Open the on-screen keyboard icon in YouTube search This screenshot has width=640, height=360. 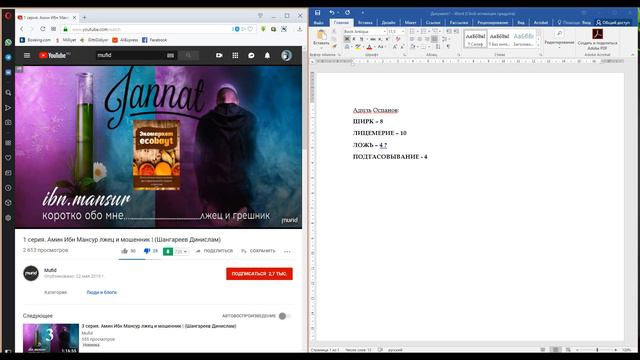coord(170,55)
